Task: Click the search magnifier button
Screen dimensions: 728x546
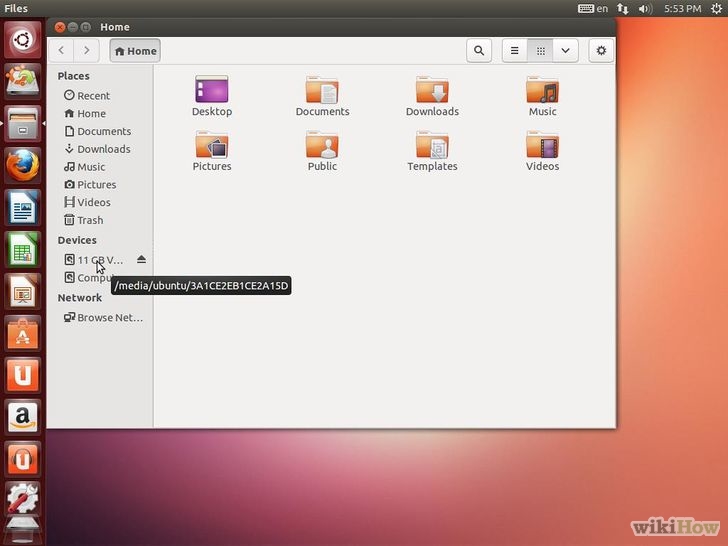Action: point(479,50)
